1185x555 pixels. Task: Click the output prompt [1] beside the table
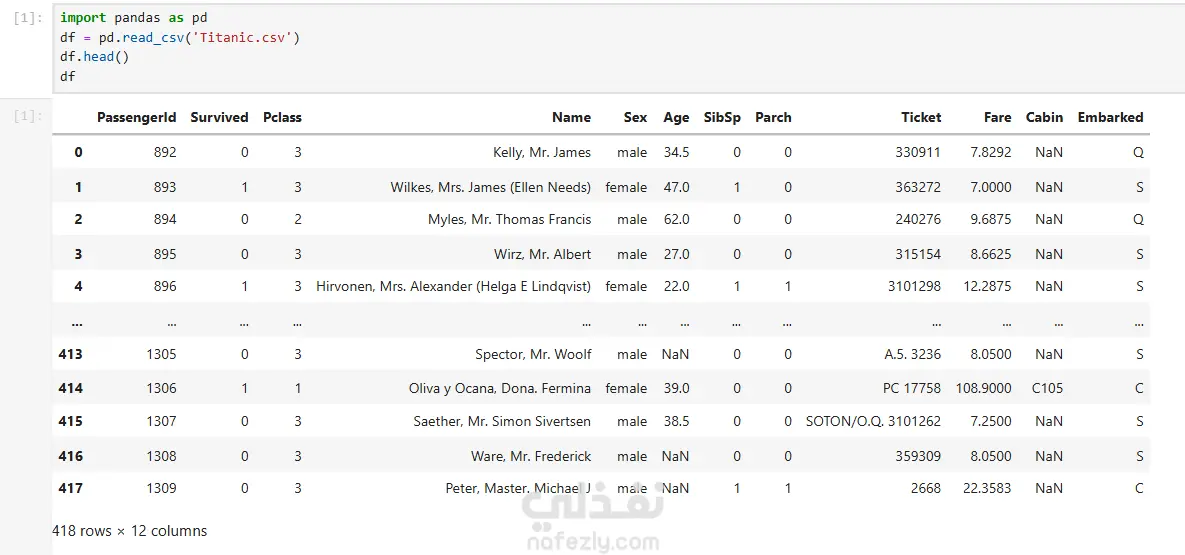pos(28,116)
